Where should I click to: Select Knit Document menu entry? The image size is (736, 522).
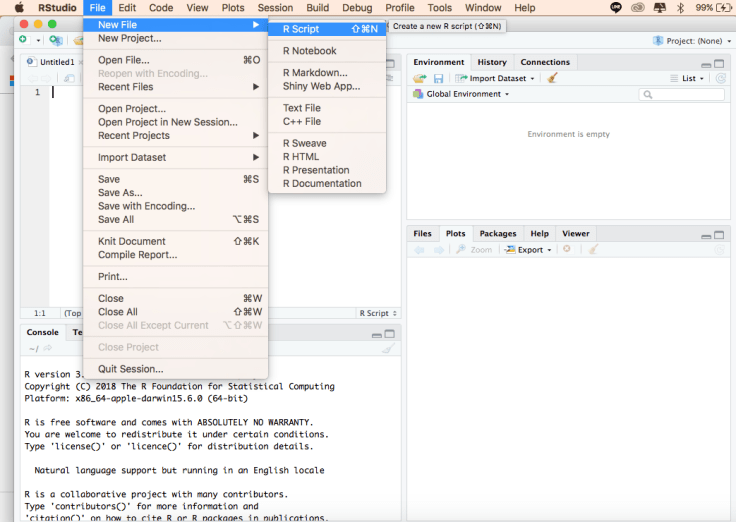pyautogui.click(x=176, y=241)
